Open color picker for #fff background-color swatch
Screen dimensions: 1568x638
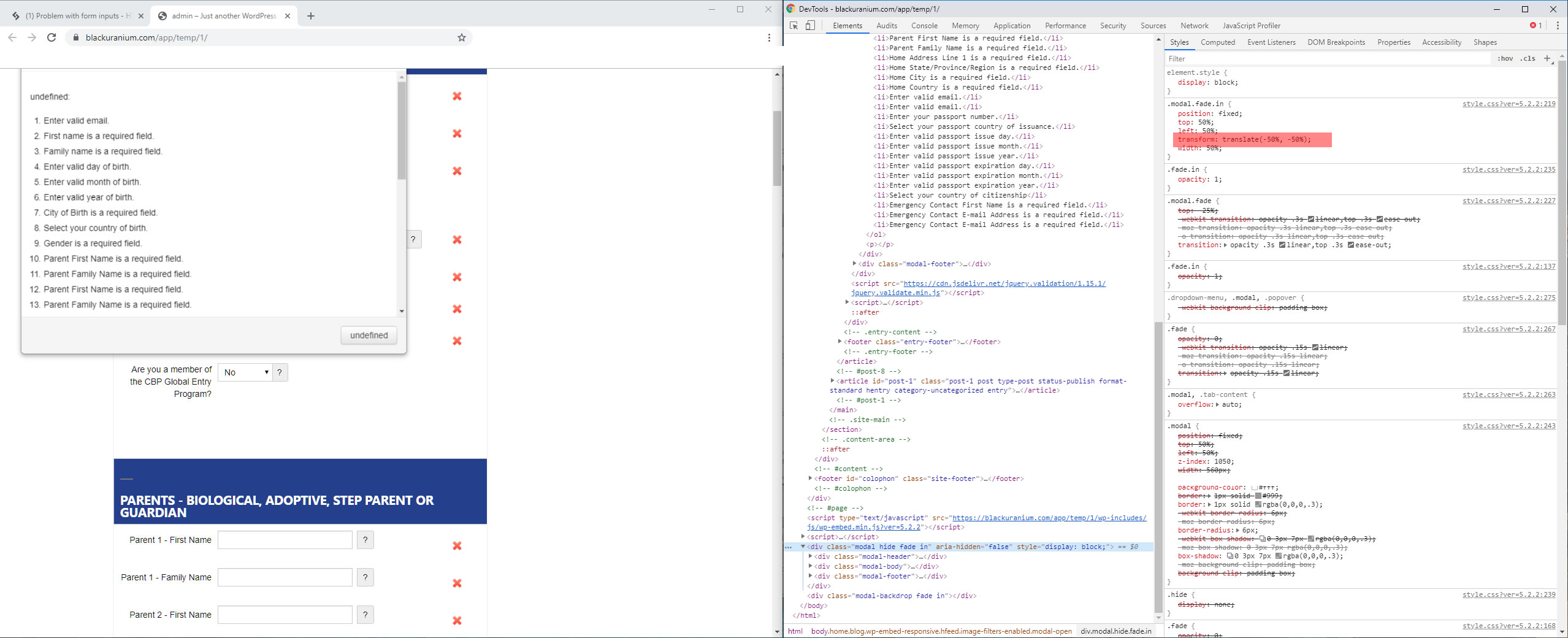pos(1254,488)
